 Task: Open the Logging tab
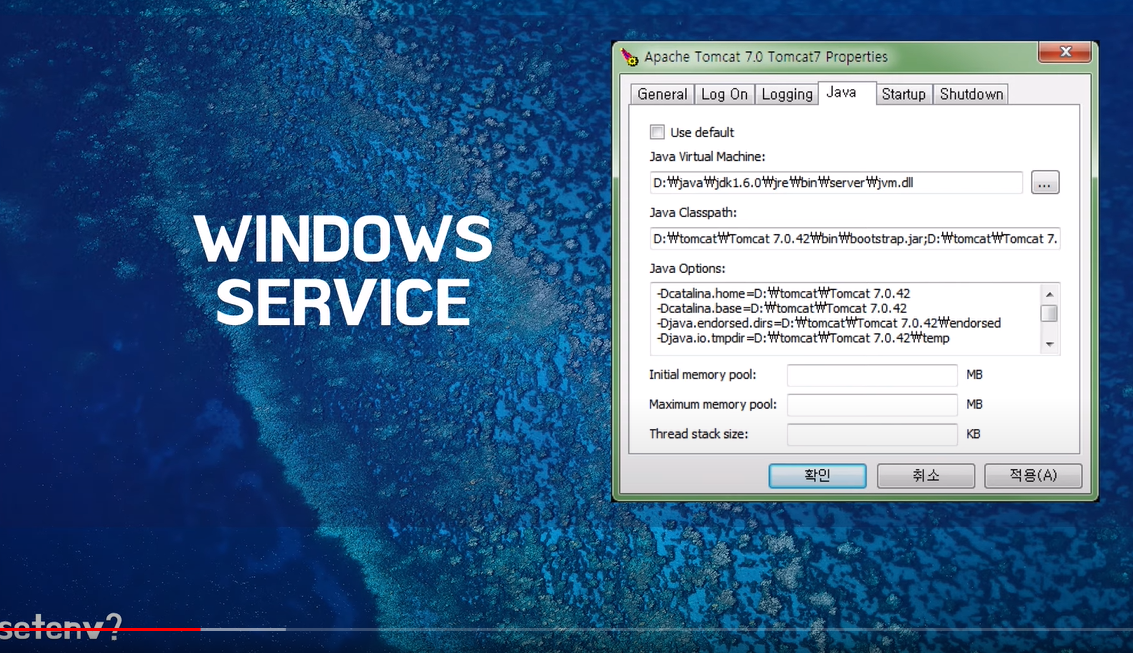pos(787,94)
